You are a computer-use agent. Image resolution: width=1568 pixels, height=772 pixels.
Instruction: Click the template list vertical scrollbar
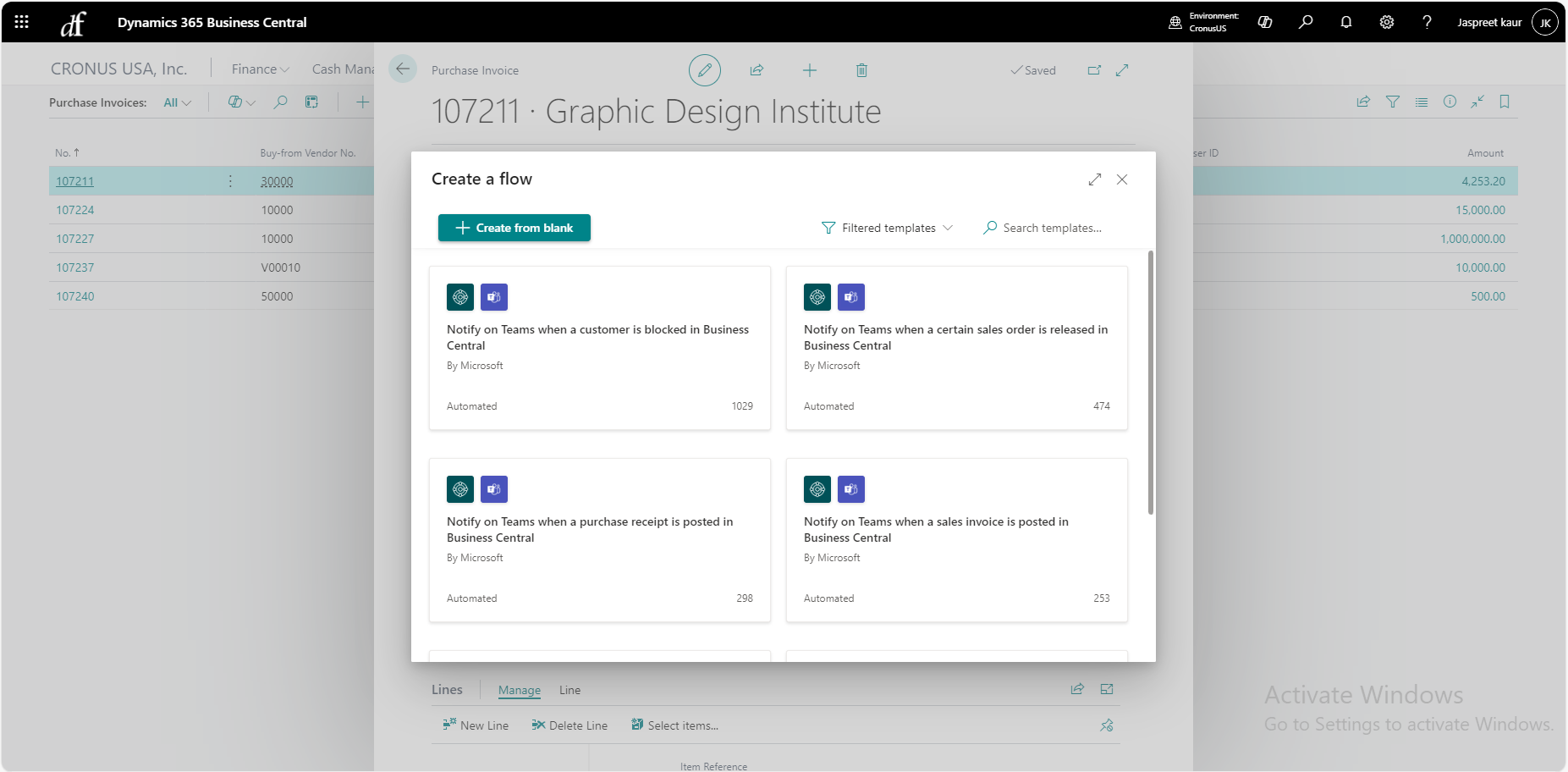(x=1150, y=381)
